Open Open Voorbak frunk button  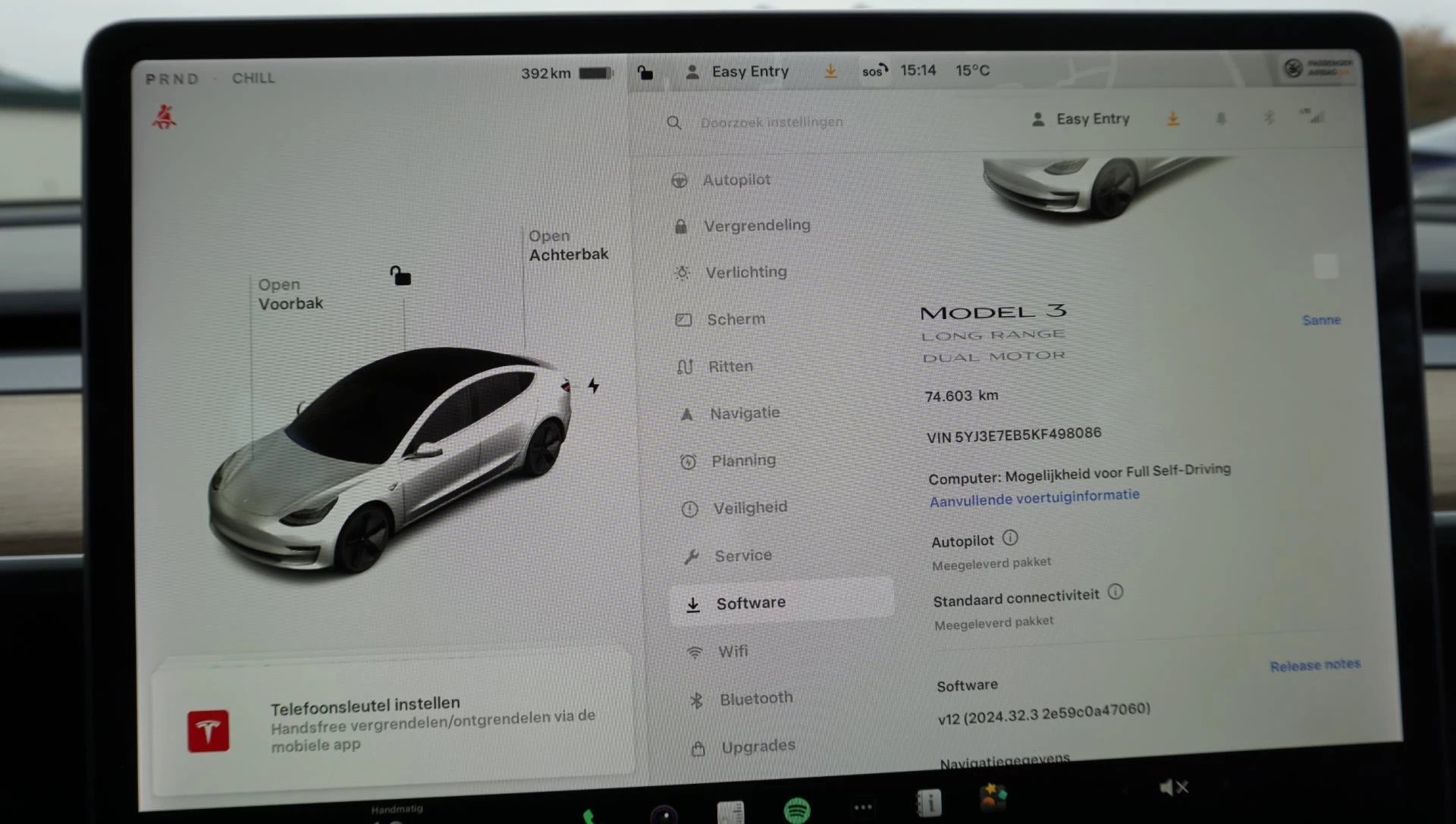click(x=291, y=293)
